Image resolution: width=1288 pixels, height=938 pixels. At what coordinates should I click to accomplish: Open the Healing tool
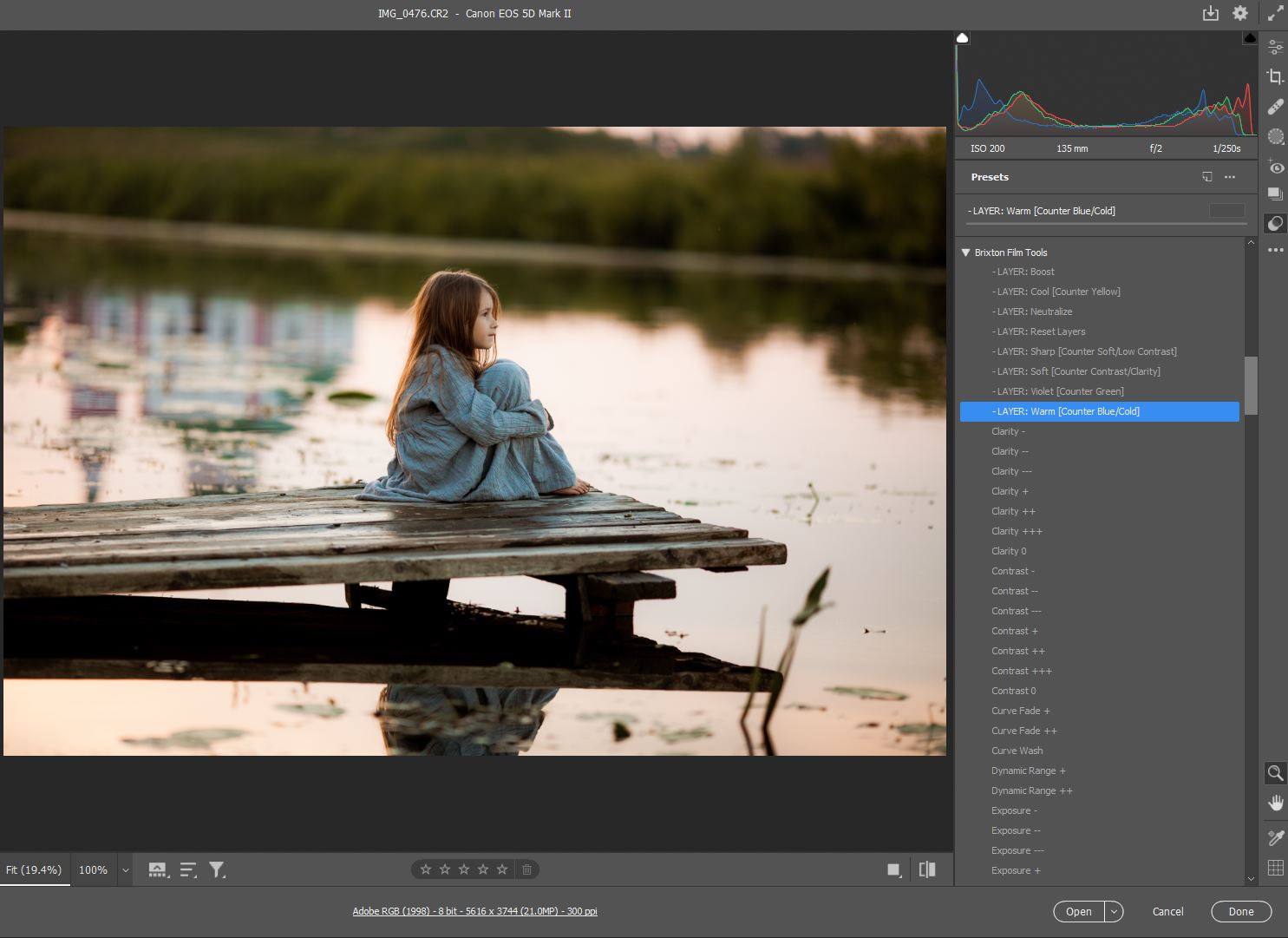click(1275, 107)
